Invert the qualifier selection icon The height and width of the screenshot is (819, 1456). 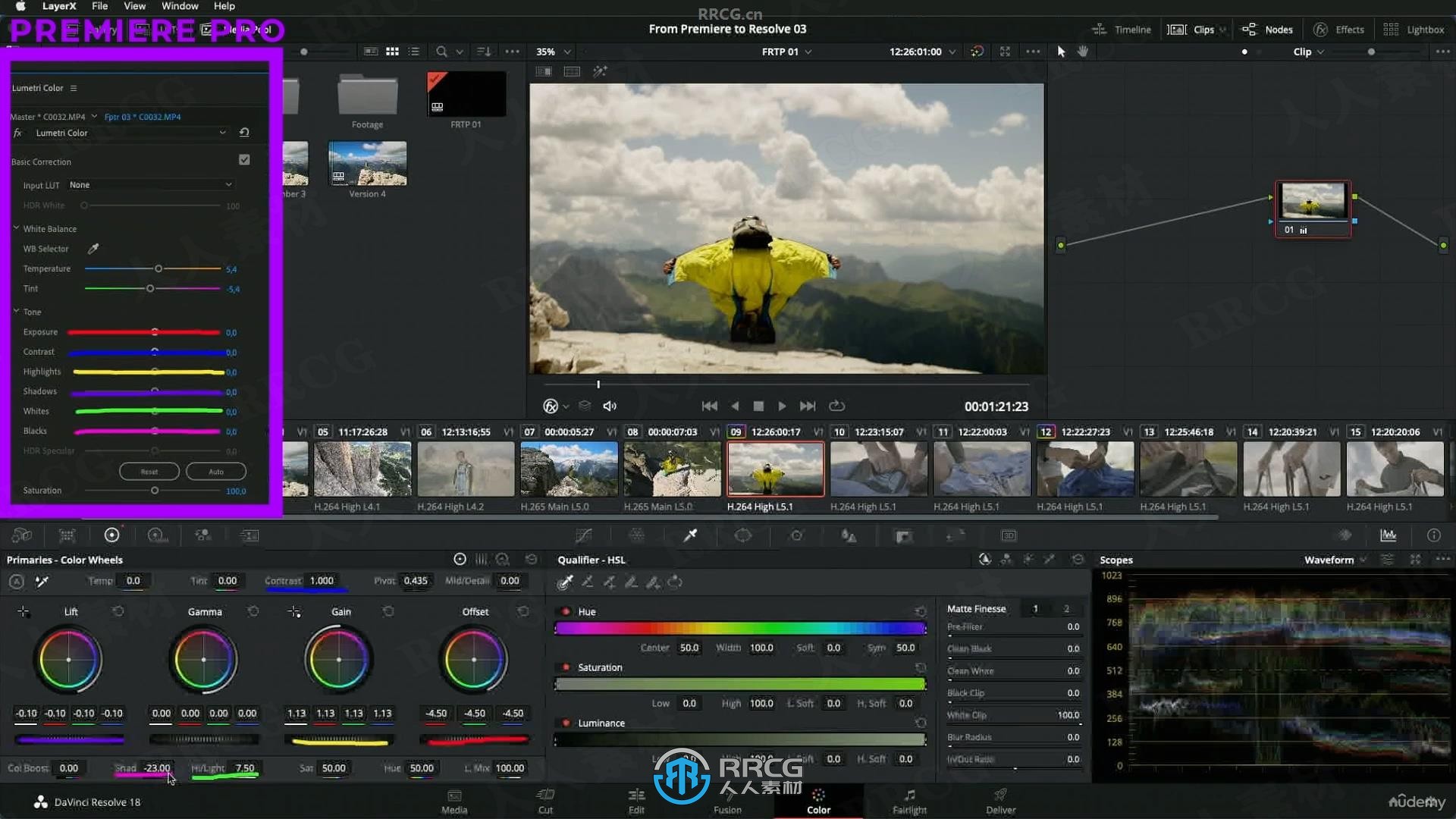(x=675, y=582)
